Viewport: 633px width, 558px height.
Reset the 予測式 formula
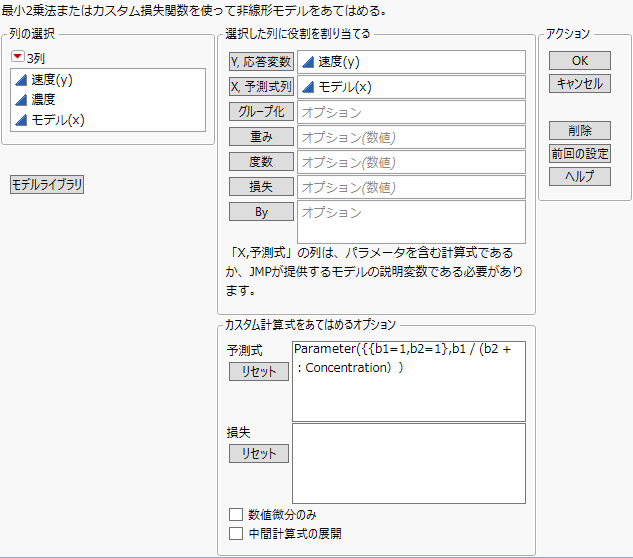(x=259, y=371)
